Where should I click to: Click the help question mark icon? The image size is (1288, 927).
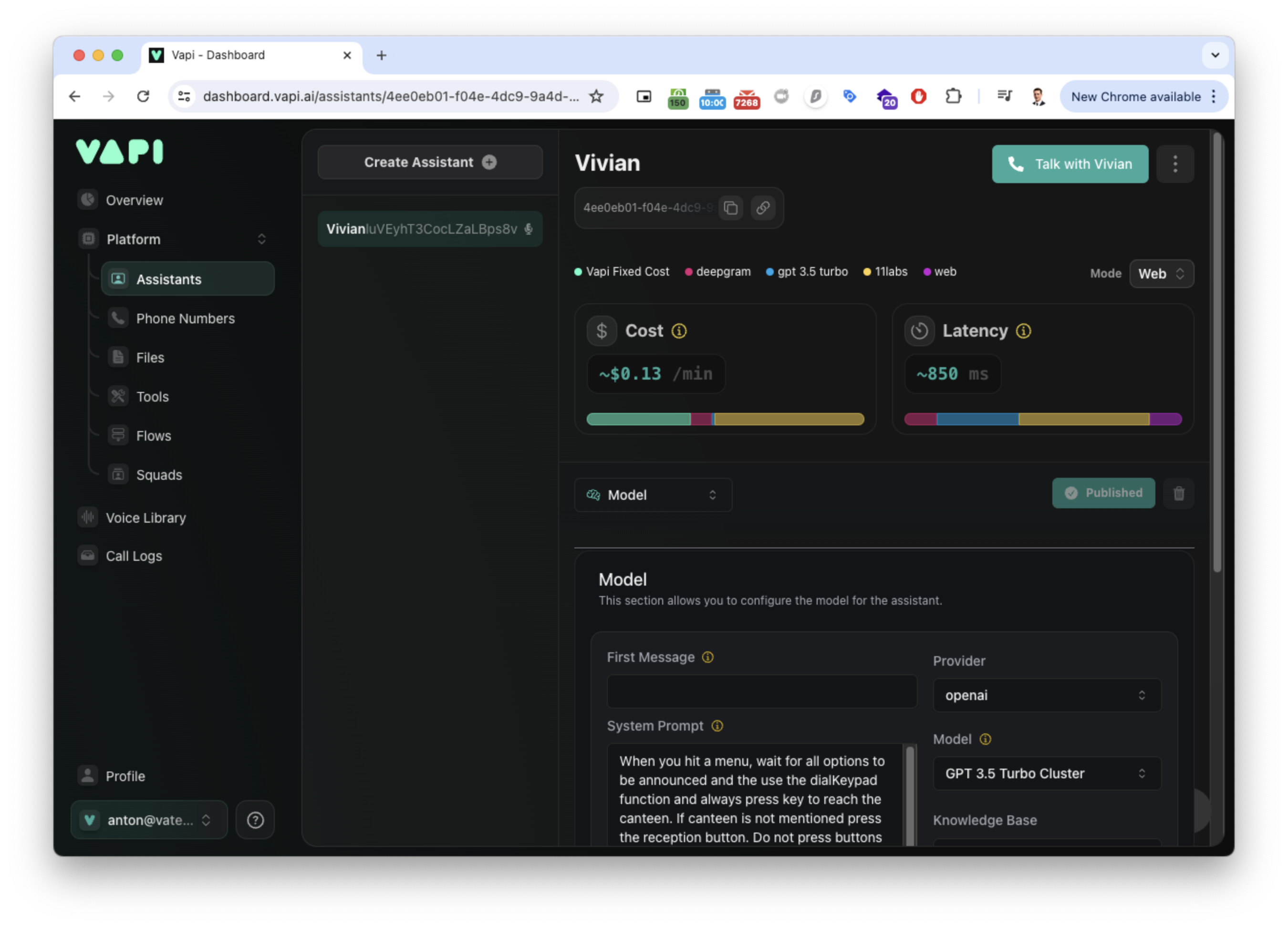[x=255, y=820]
